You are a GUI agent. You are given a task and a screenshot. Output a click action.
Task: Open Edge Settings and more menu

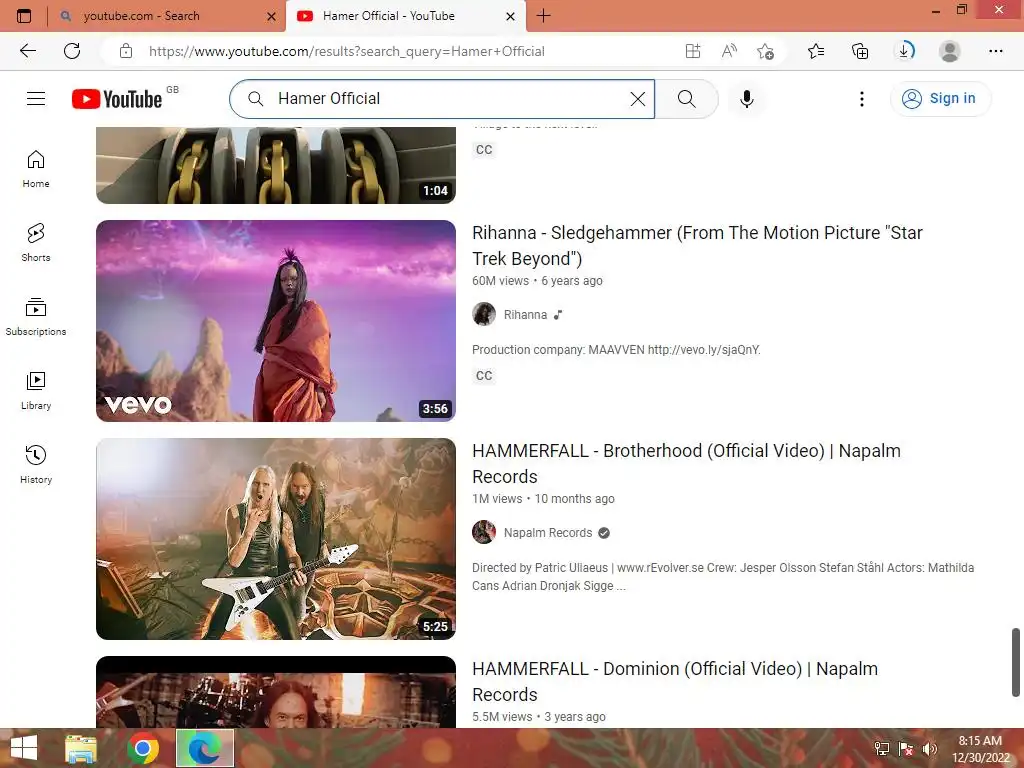pos(995,51)
